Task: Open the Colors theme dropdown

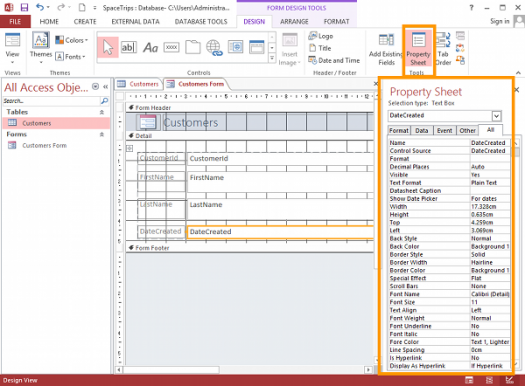Action: tap(71, 40)
